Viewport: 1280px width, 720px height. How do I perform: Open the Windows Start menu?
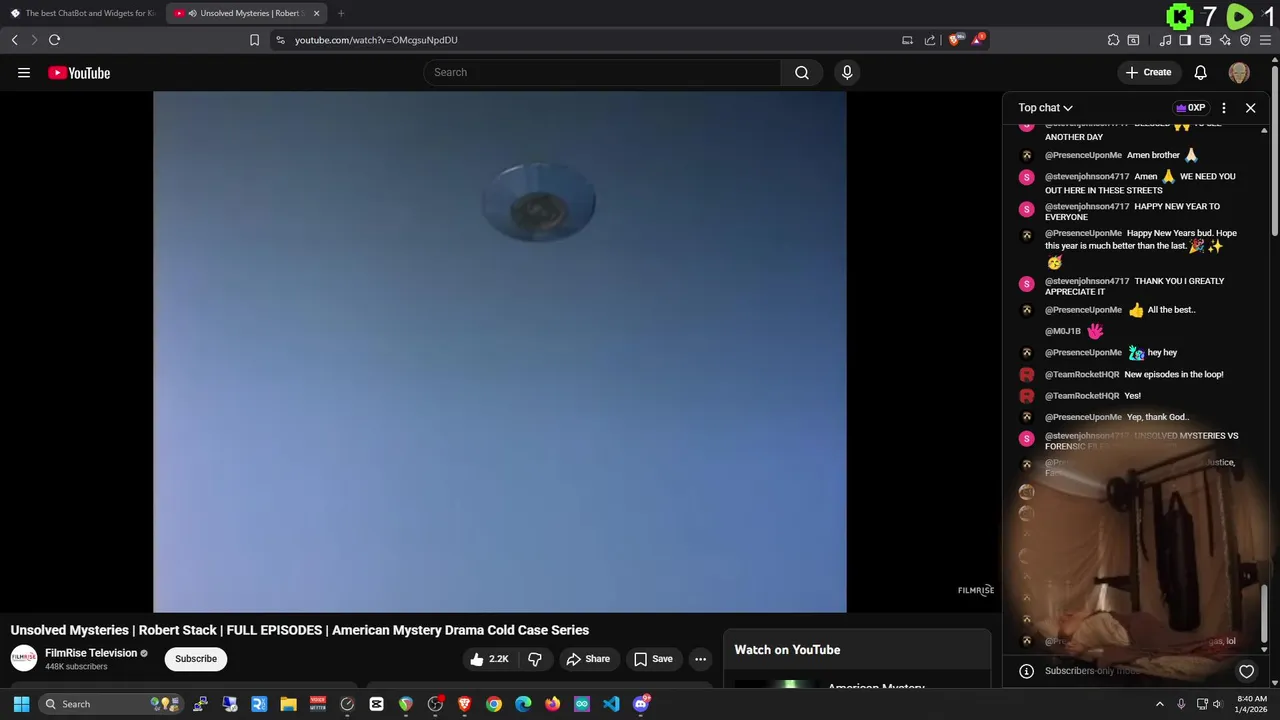coord(21,704)
